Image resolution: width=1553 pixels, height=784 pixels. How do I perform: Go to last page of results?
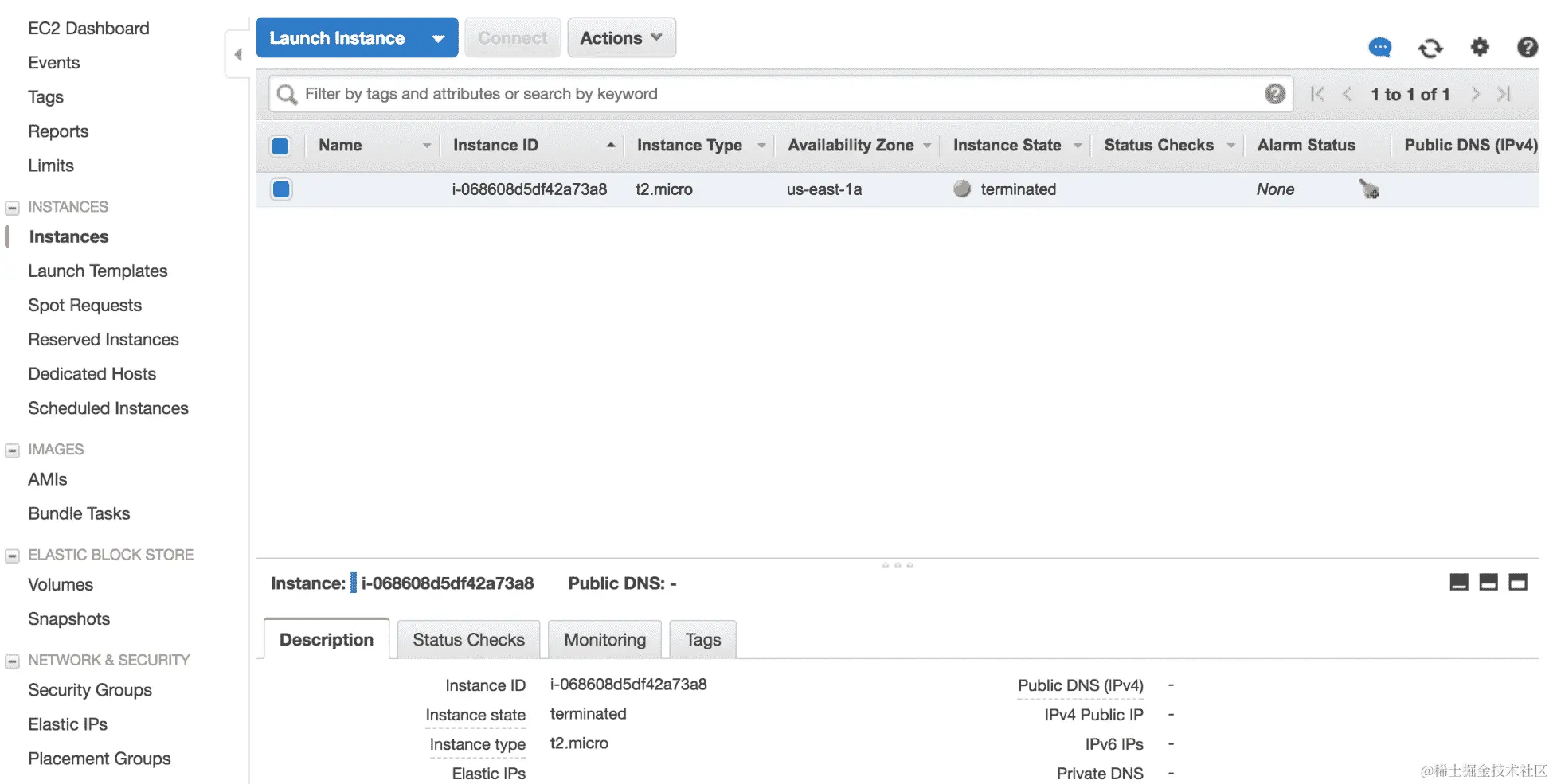click(1504, 94)
